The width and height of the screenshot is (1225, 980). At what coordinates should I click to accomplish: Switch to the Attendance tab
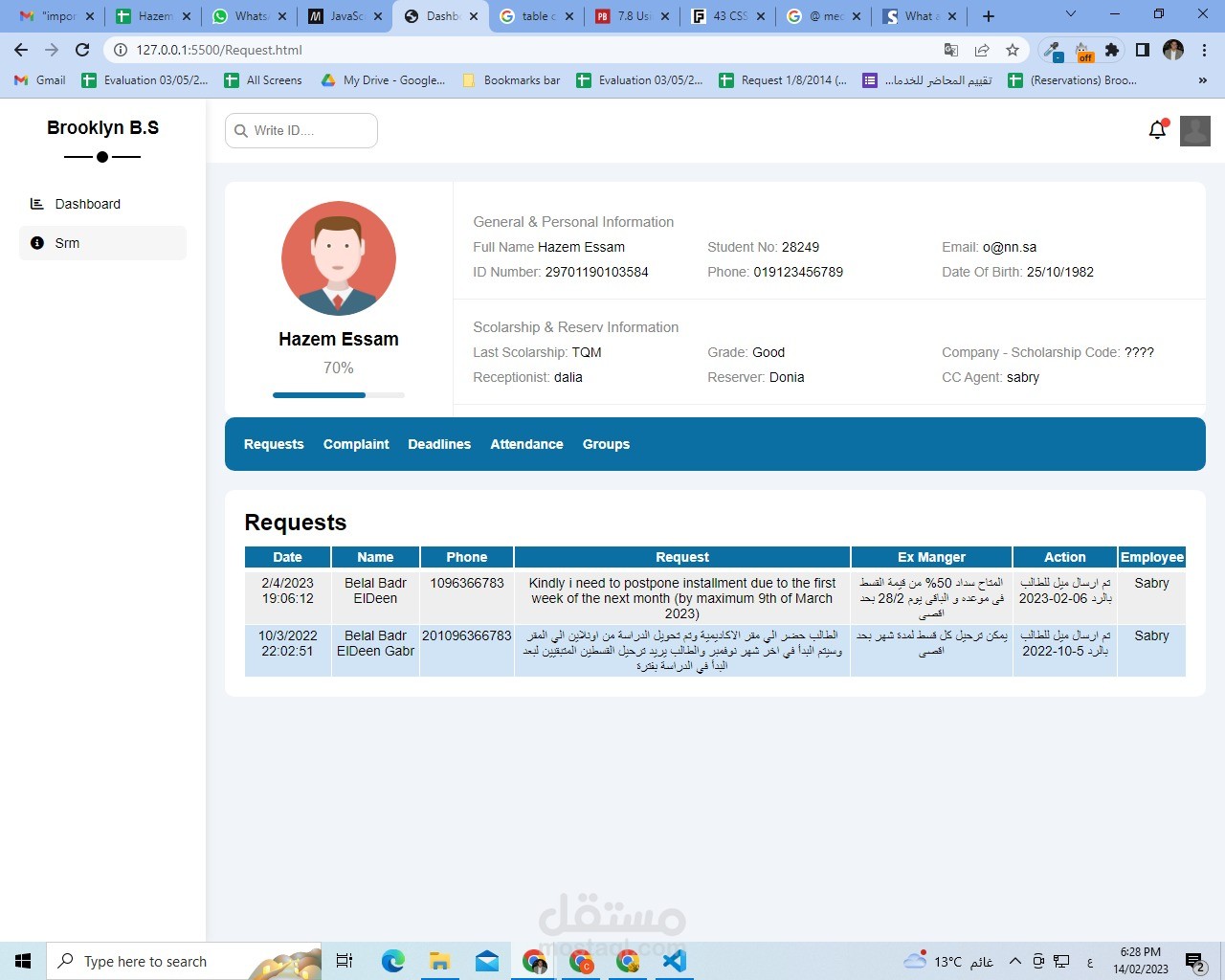526,444
